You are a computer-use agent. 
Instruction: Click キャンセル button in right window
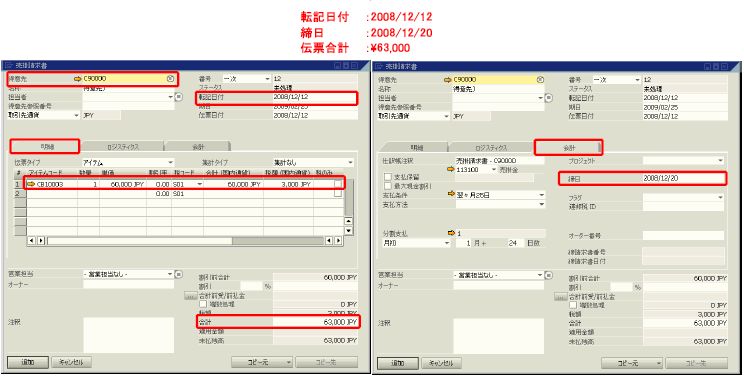(x=441, y=363)
